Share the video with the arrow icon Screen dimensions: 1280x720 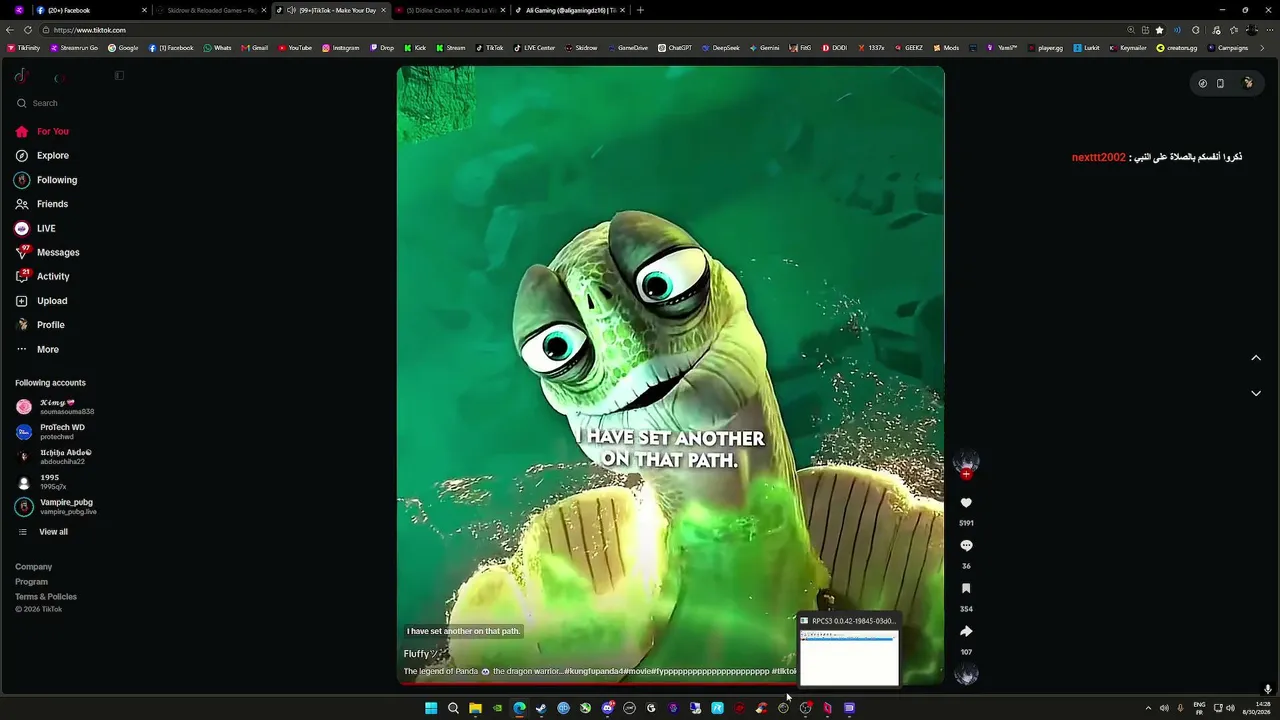pos(966,631)
